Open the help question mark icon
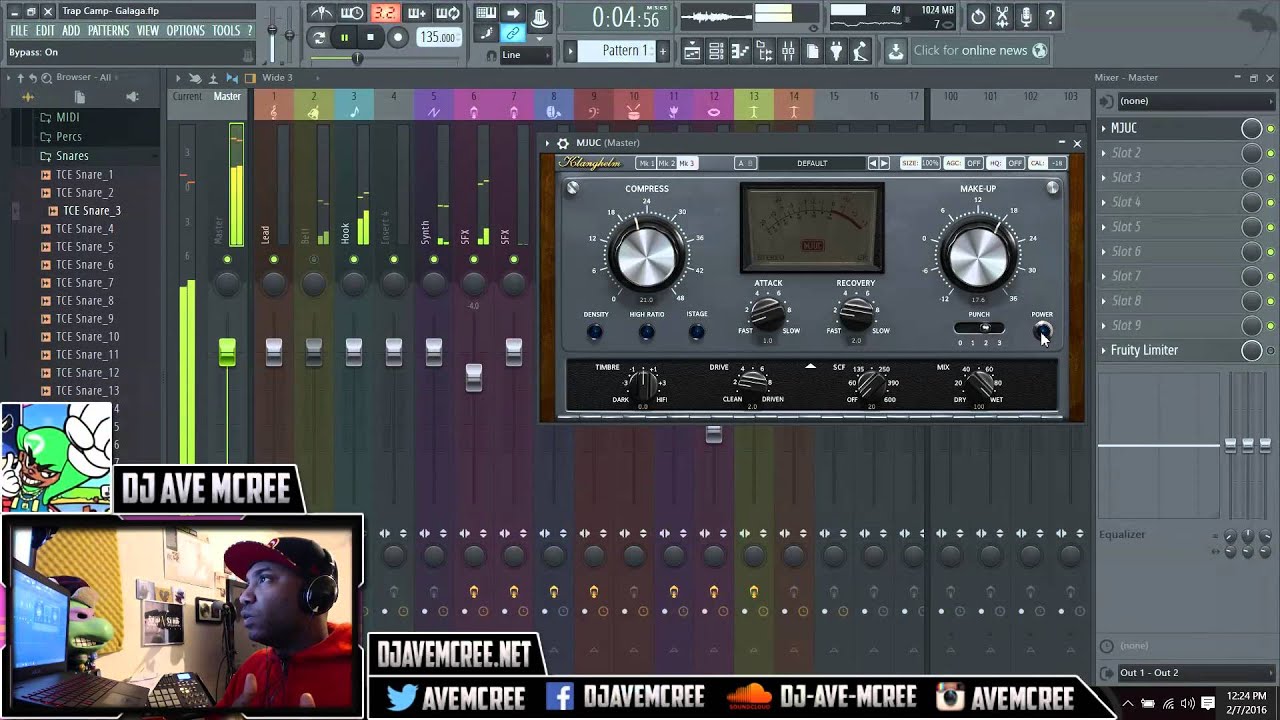This screenshot has height=720, width=1280. coord(1050,17)
